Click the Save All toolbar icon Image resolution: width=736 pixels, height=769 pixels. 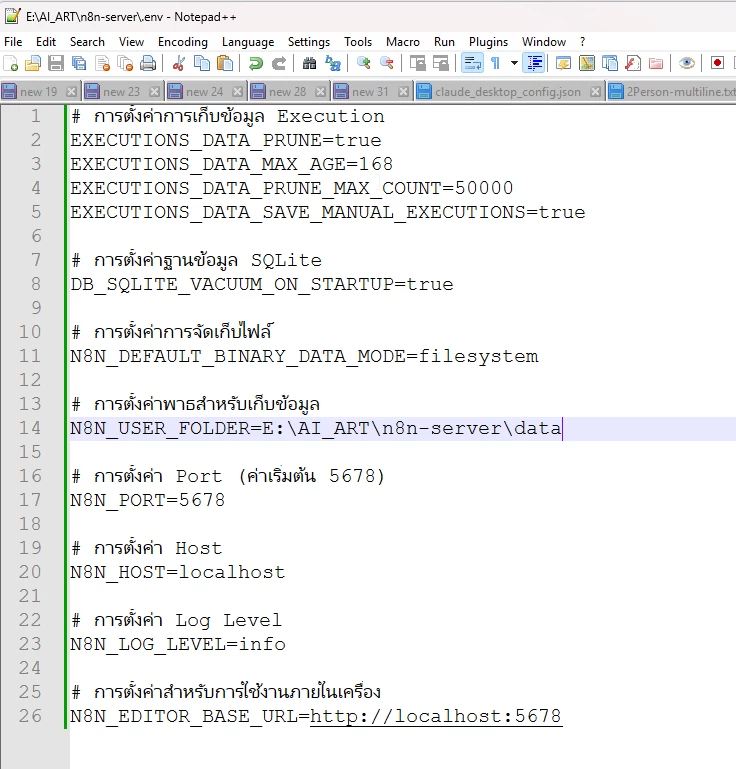coord(79,63)
